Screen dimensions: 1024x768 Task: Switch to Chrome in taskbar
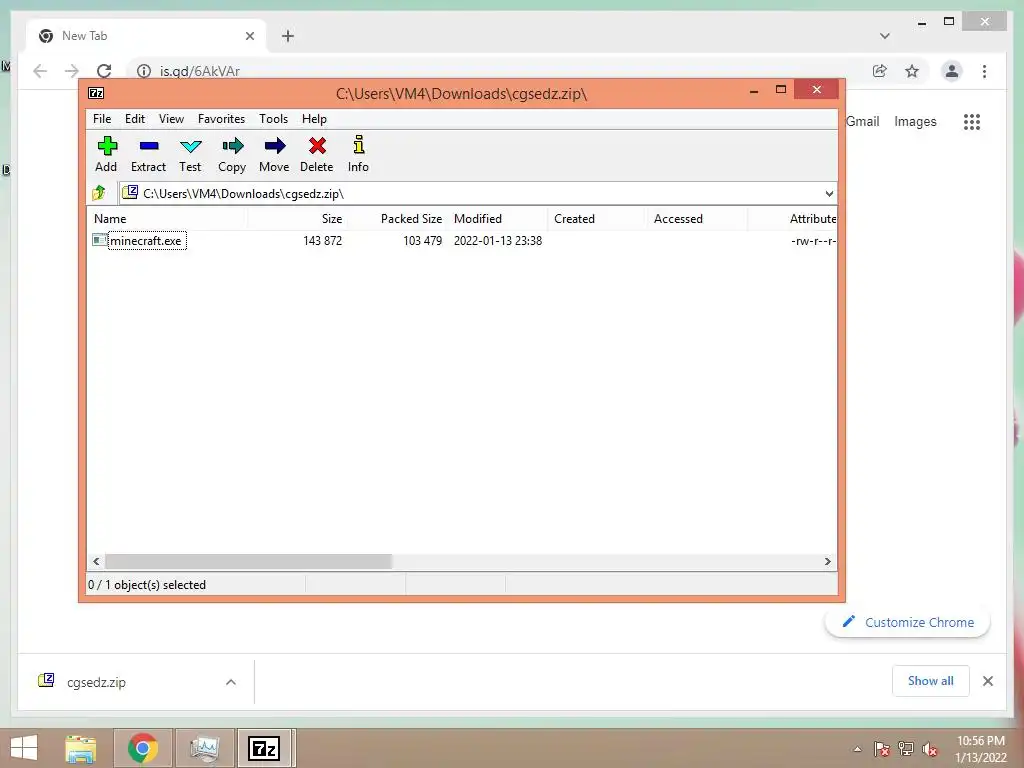pyautogui.click(x=143, y=748)
